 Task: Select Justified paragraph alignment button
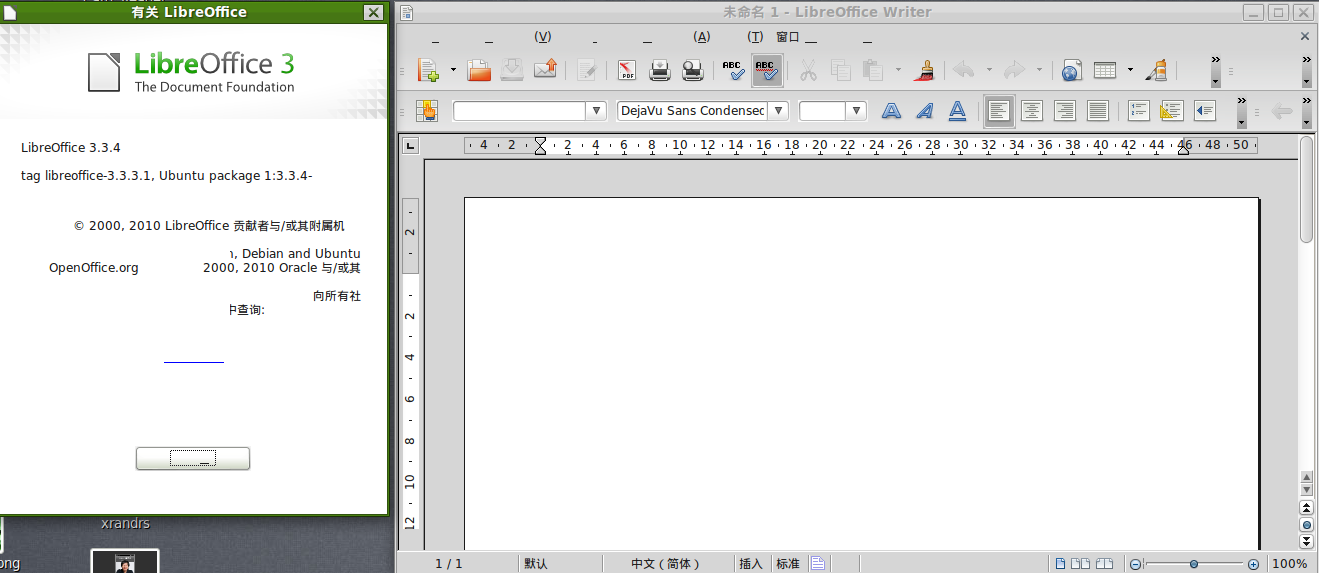[x=1097, y=111]
